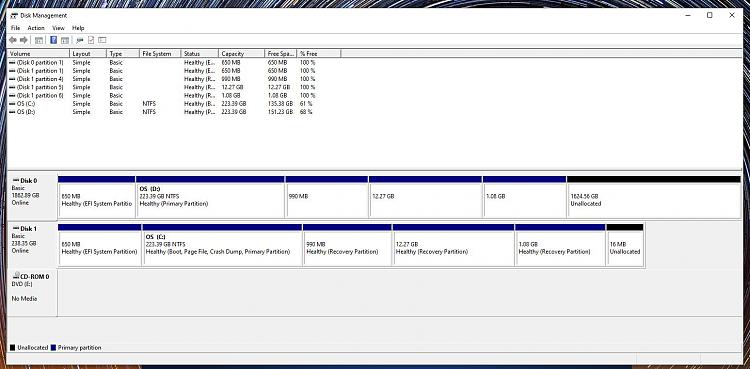Open the File menu
This screenshot has width=750, height=369.
click(15, 28)
